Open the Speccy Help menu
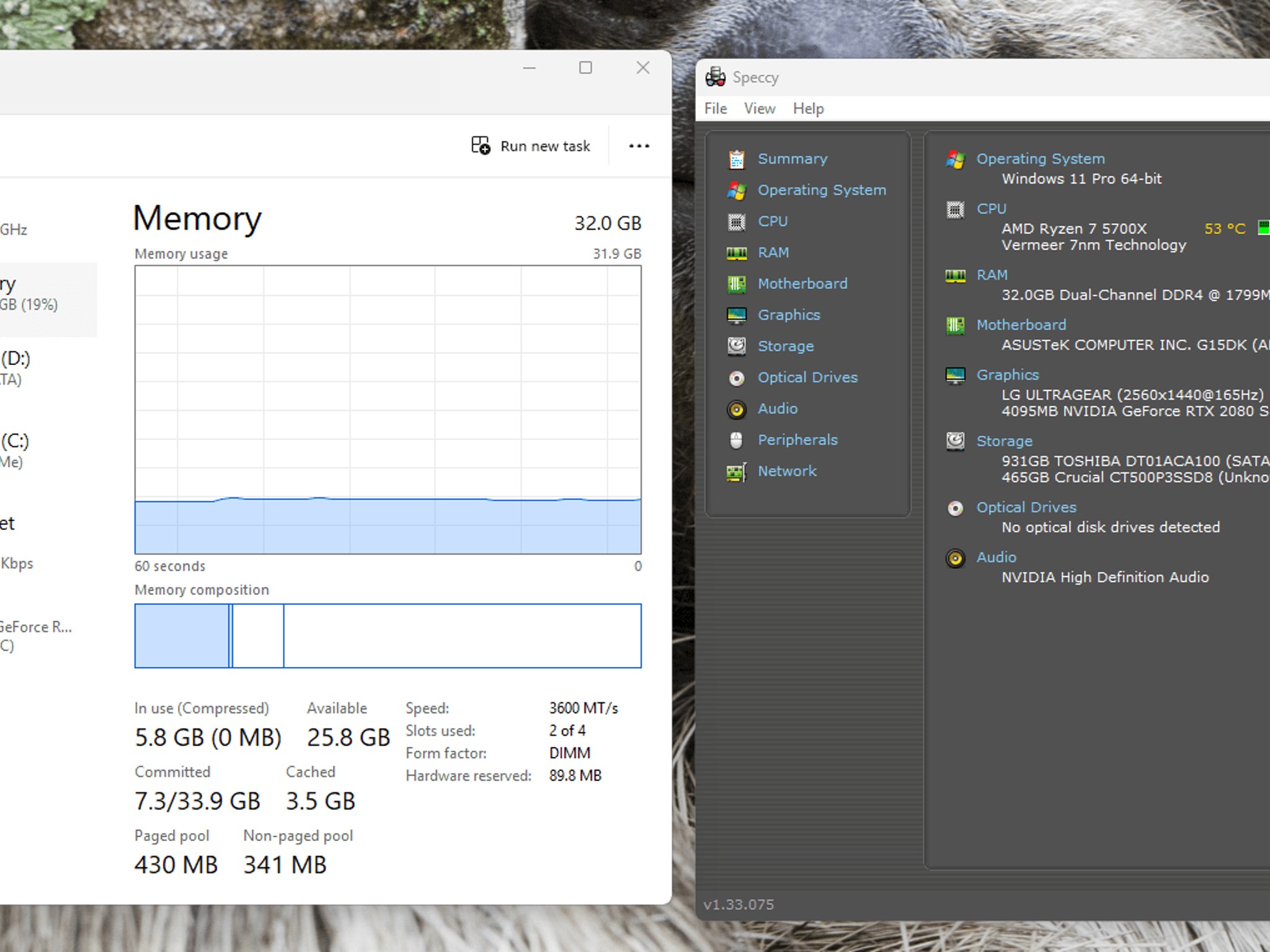Screen dimensions: 1270x952 click(808, 108)
